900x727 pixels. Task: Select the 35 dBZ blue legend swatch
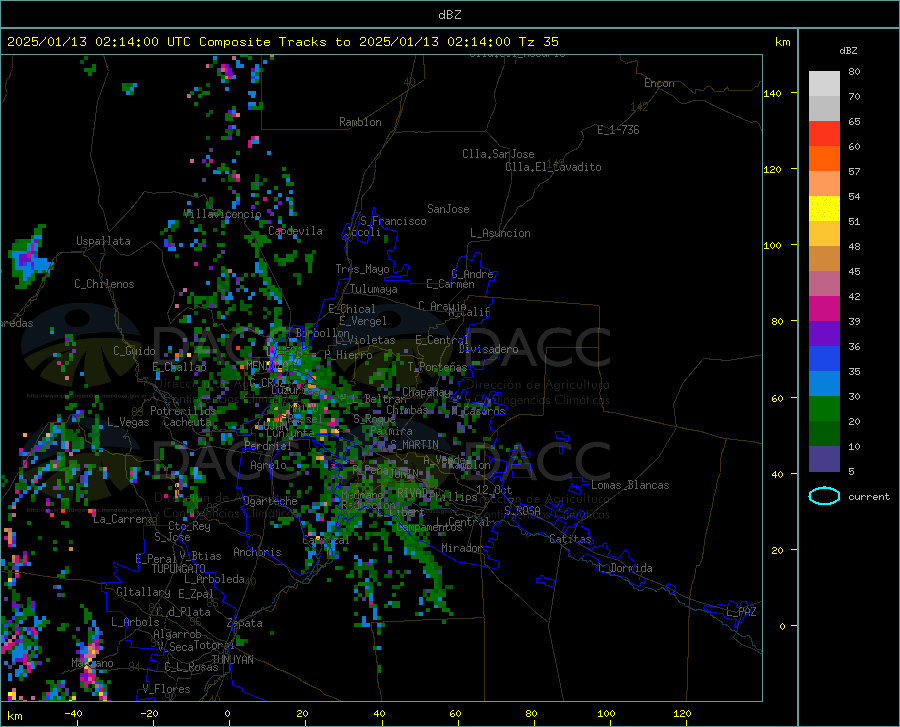[824, 358]
